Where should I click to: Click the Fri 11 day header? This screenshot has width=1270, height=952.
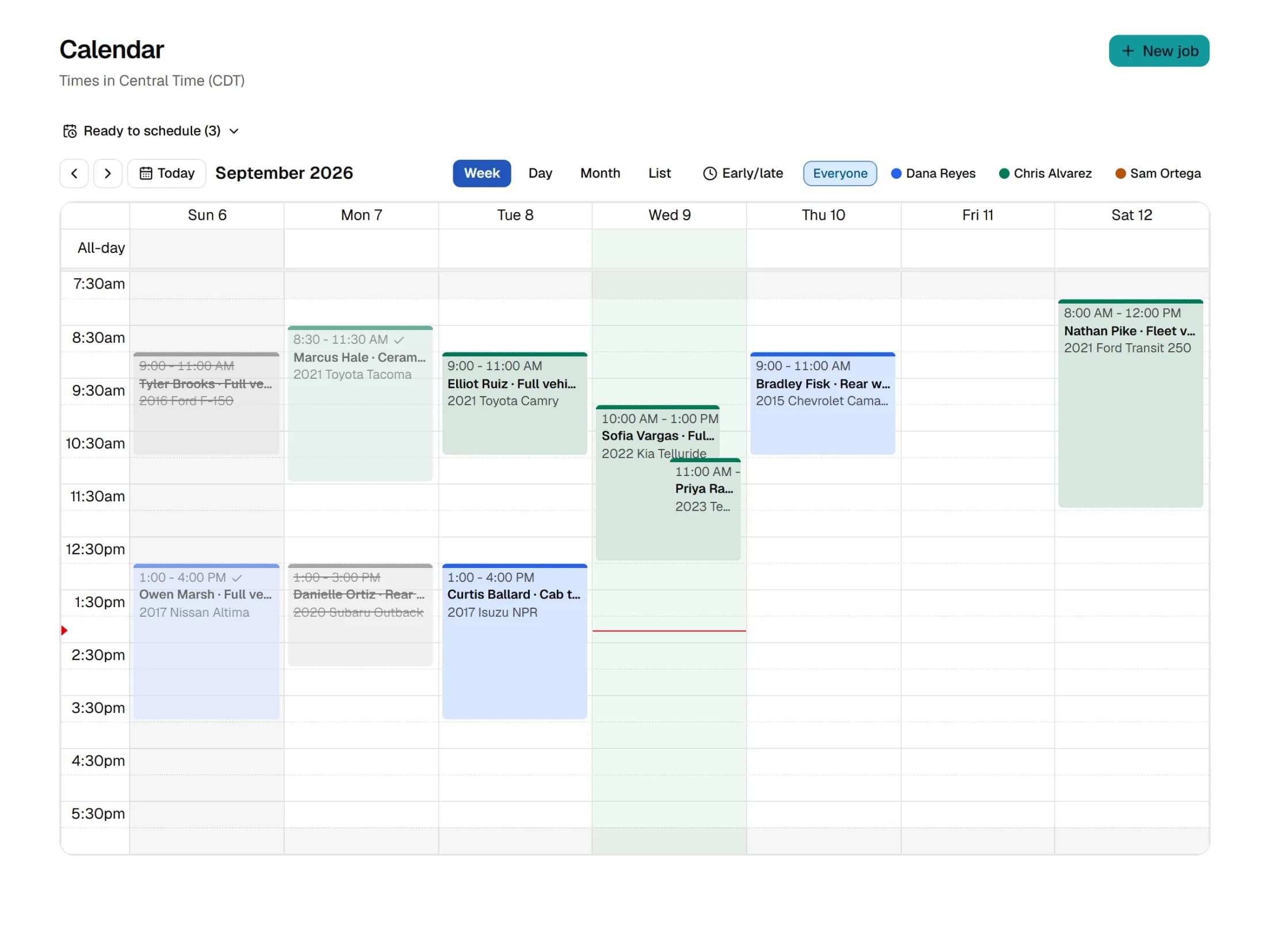(x=978, y=215)
